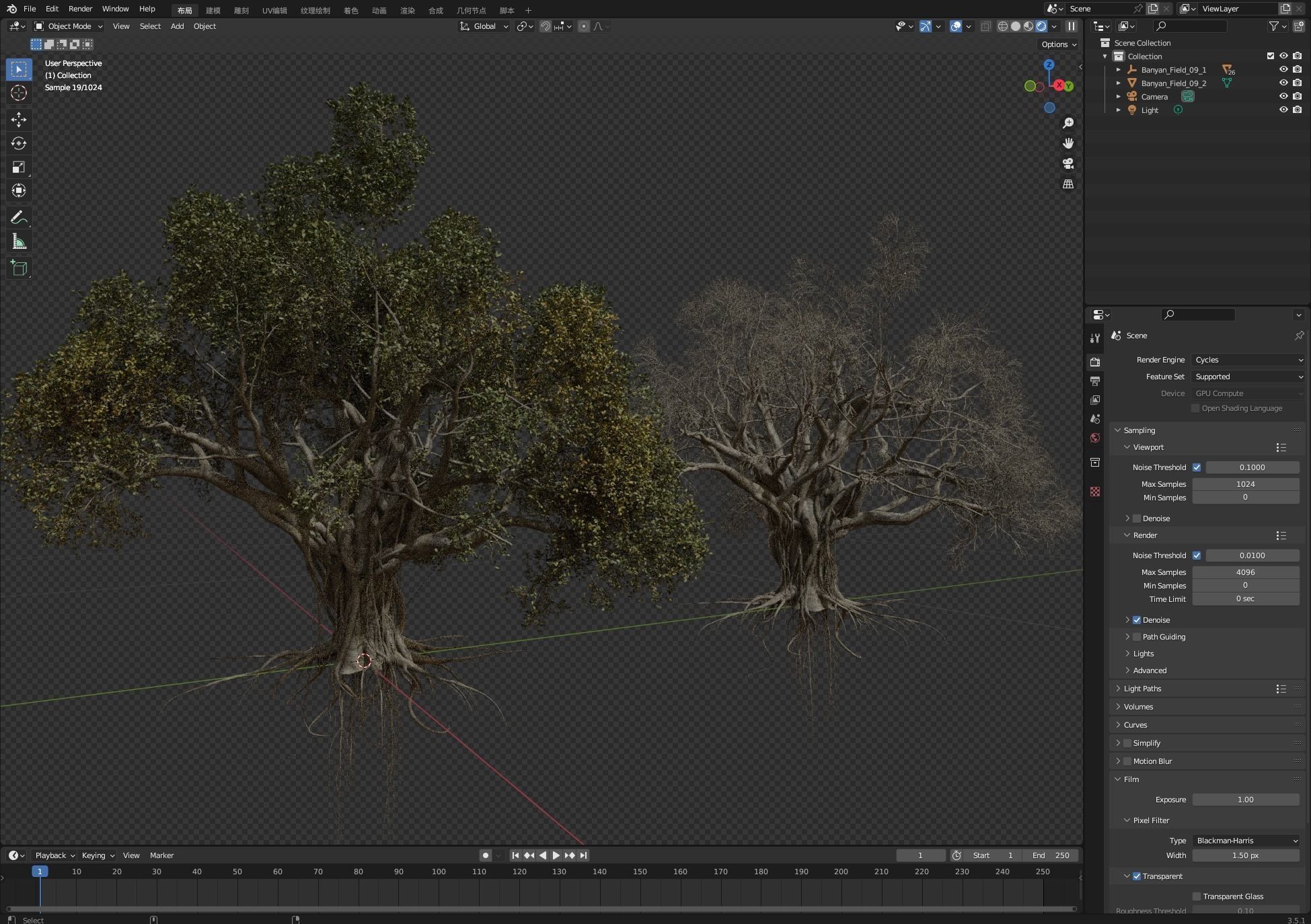Open Pixel Filter Type dropdown

[x=1246, y=841]
